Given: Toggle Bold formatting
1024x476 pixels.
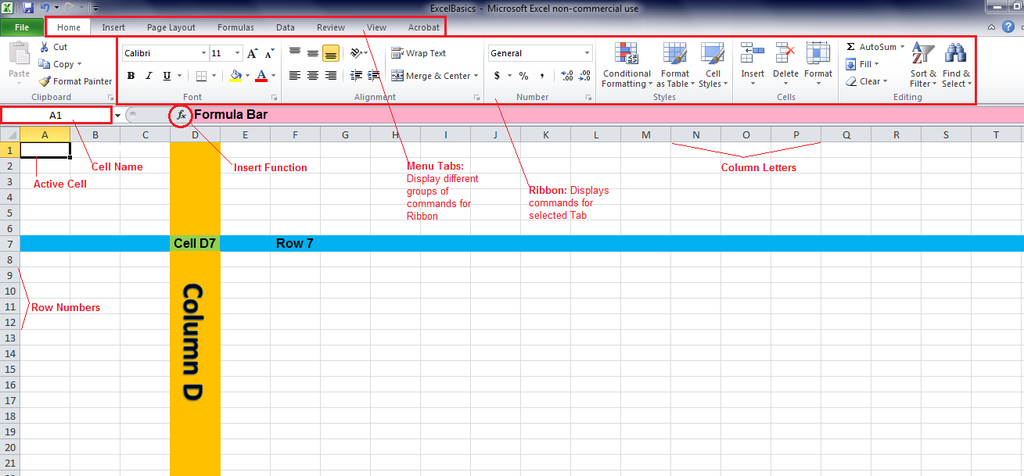Looking at the screenshot, I should [131, 76].
